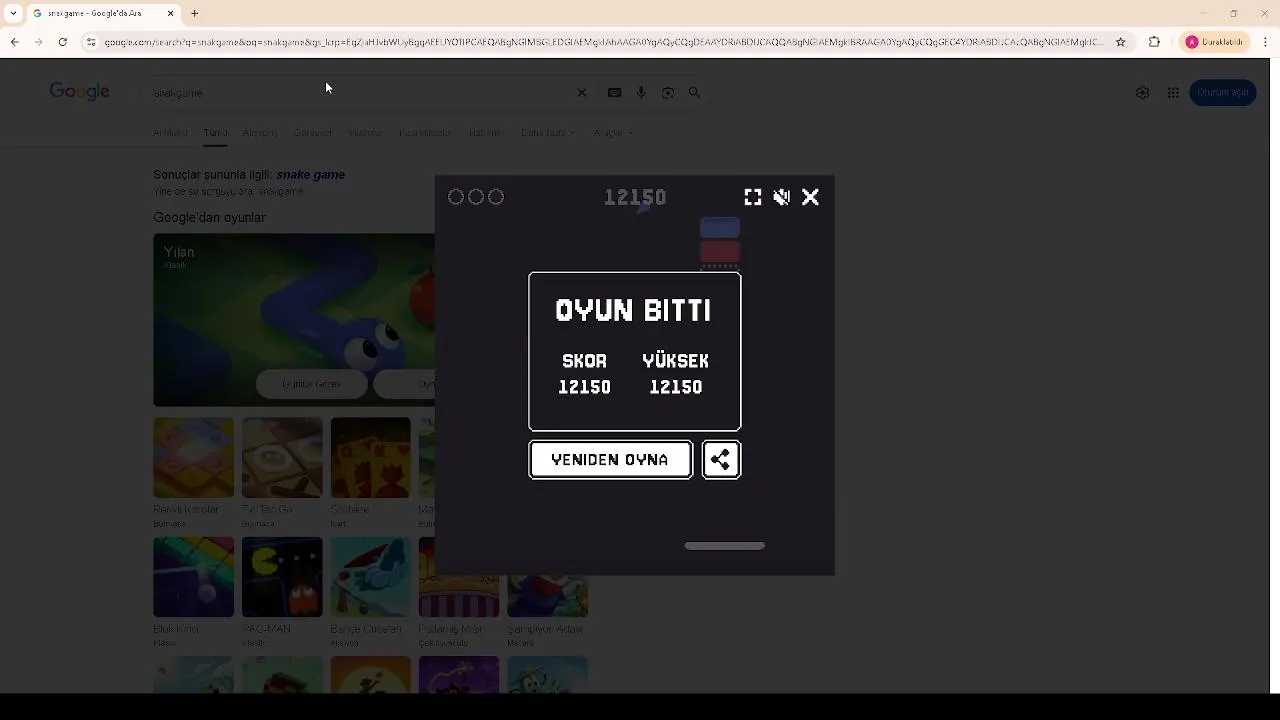
Task: Open a new browser tab
Action: click(195, 13)
